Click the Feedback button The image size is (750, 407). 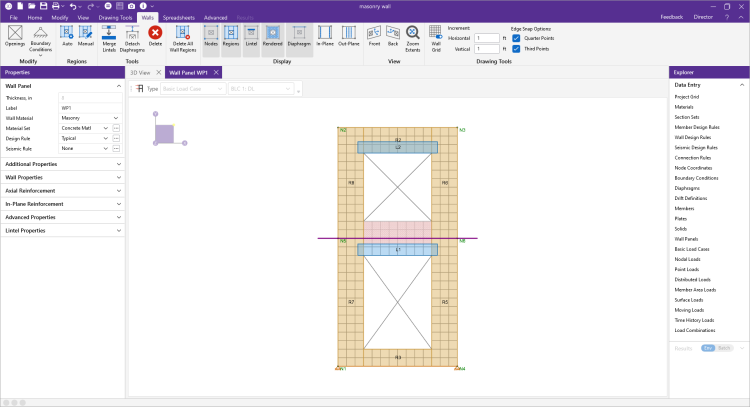coord(672,18)
